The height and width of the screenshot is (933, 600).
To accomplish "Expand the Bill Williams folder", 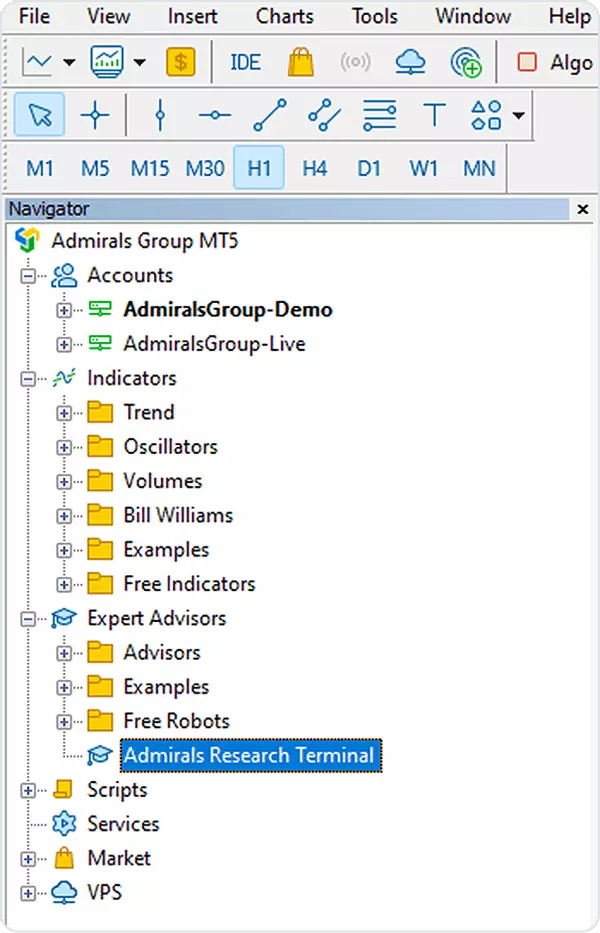I will [x=64, y=516].
